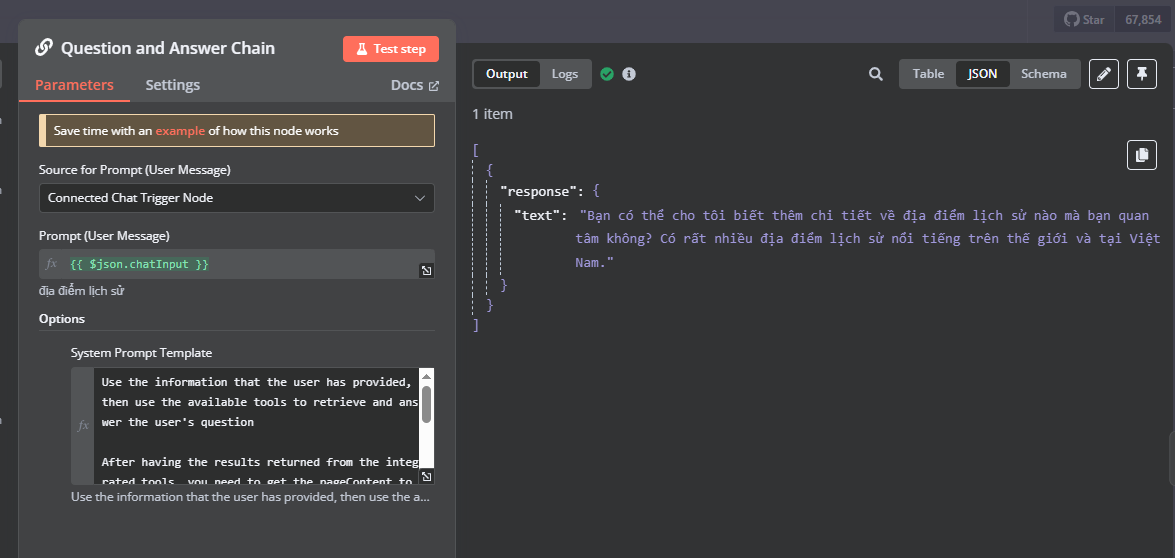1175x558 pixels.
Task: Select the Parameters tab
Action: 74,85
